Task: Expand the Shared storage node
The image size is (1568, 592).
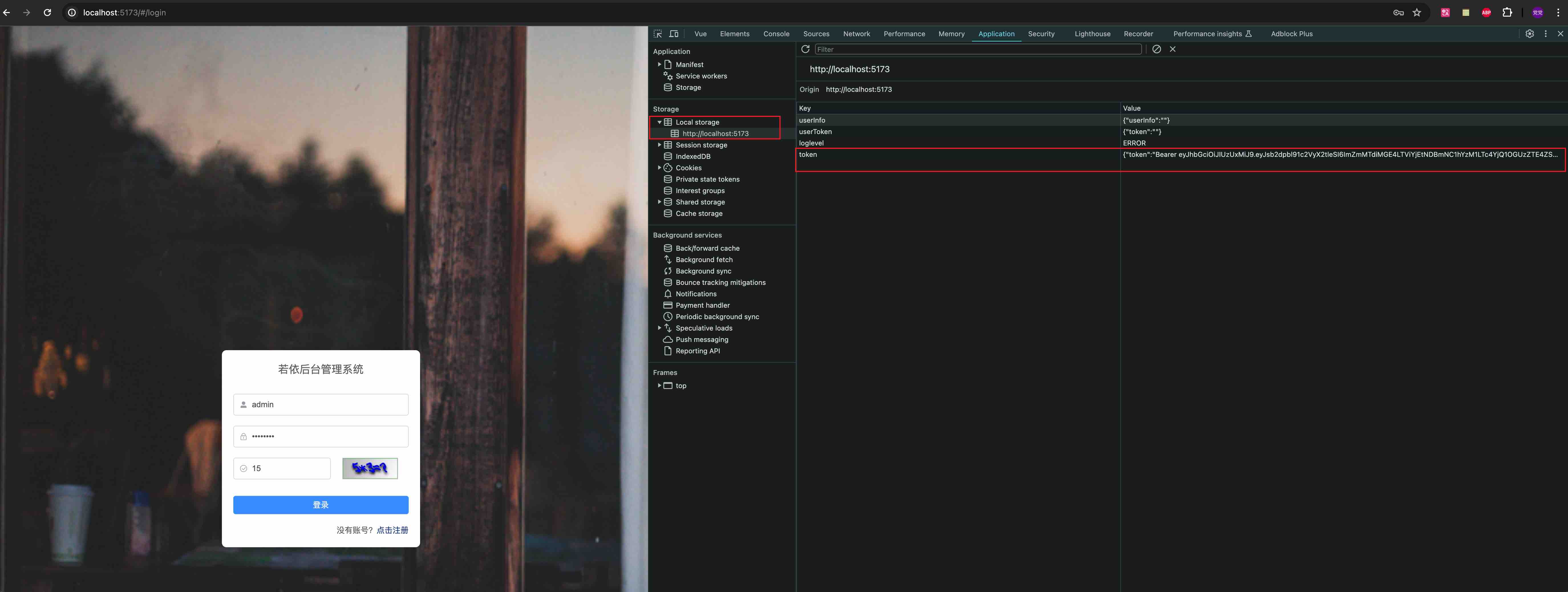Action: click(659, 202)
